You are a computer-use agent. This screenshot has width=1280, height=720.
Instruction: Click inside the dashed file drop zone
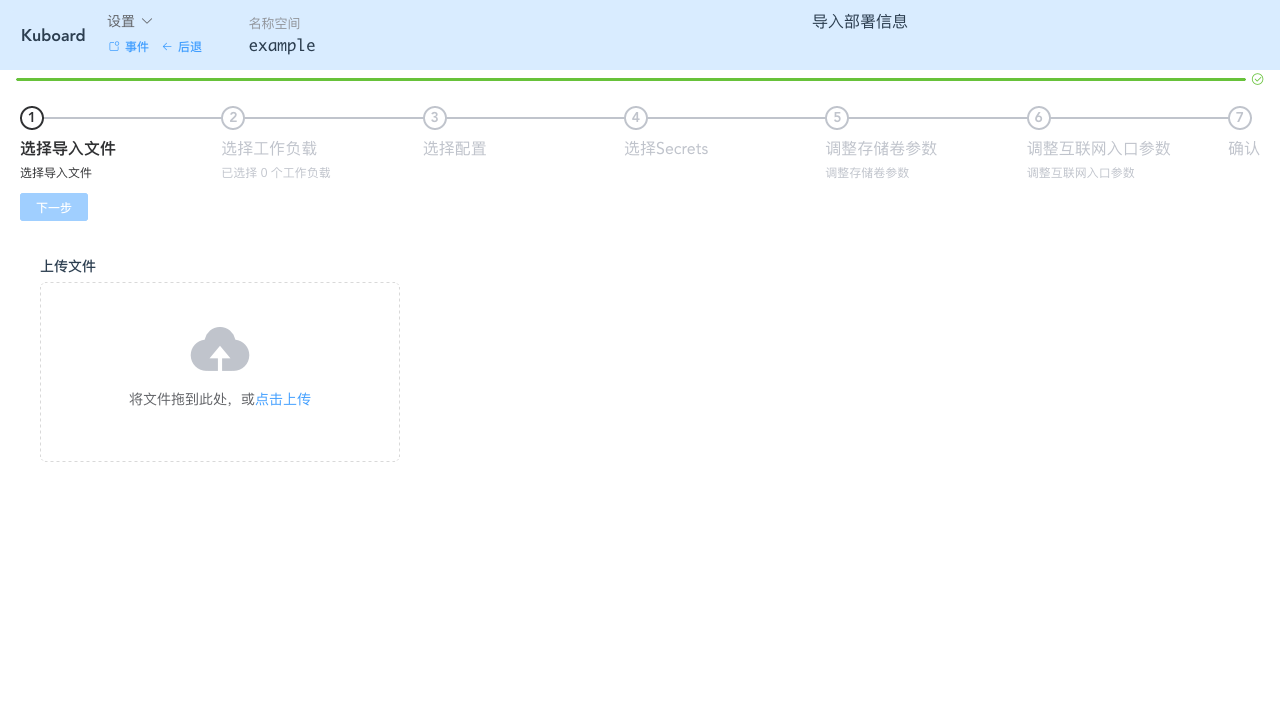click(219, 372)
